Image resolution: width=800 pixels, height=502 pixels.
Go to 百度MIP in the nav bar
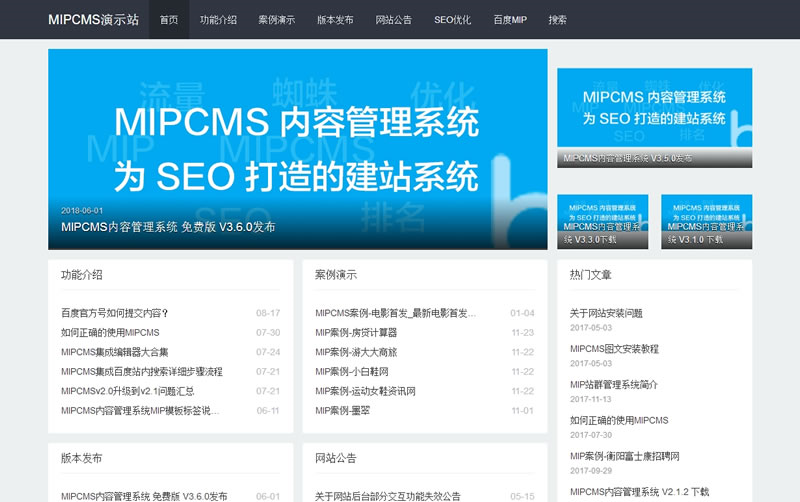point(510,20)
